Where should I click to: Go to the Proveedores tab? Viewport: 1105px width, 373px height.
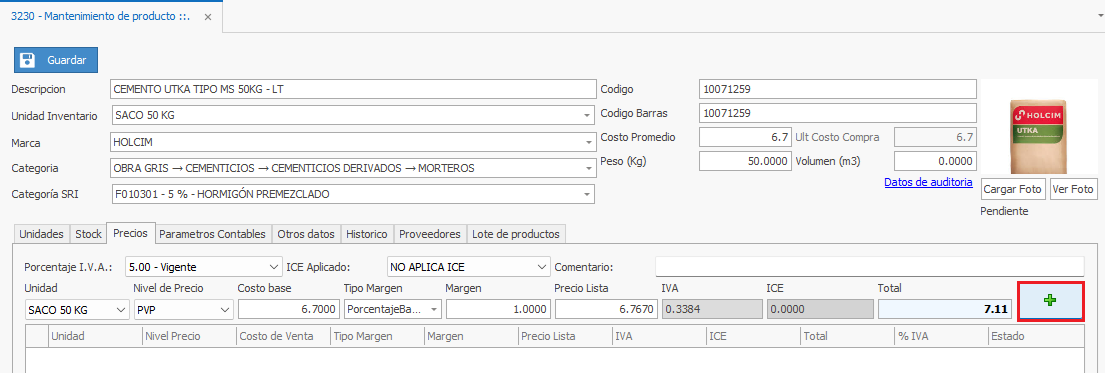click(x=430, y=233)
